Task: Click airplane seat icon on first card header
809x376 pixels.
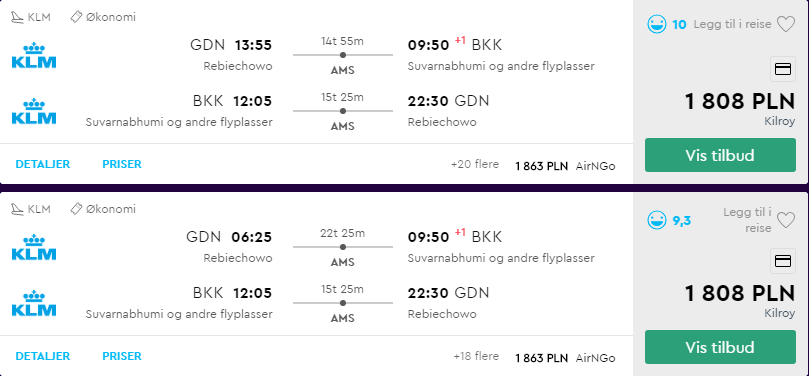Action: [17, 18]
